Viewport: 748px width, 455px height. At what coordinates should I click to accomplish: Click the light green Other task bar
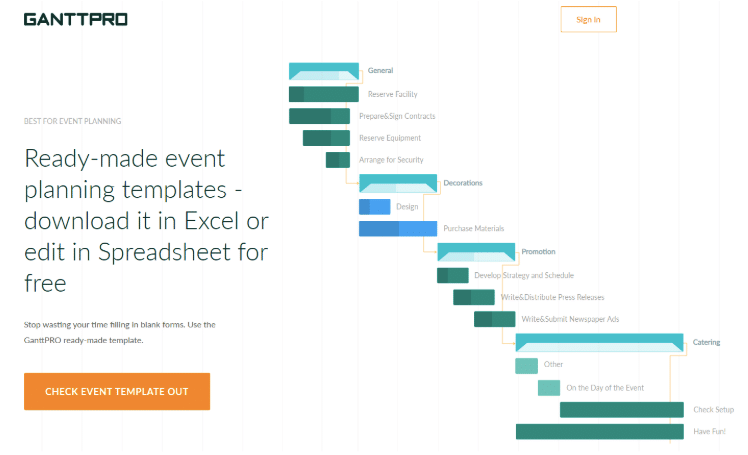tap(527, 366)
